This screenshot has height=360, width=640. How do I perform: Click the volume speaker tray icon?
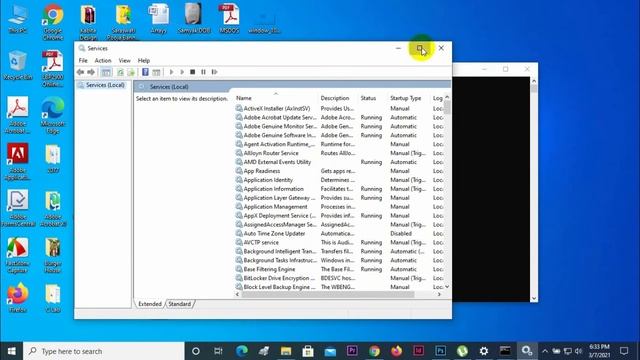click(578, 351)
